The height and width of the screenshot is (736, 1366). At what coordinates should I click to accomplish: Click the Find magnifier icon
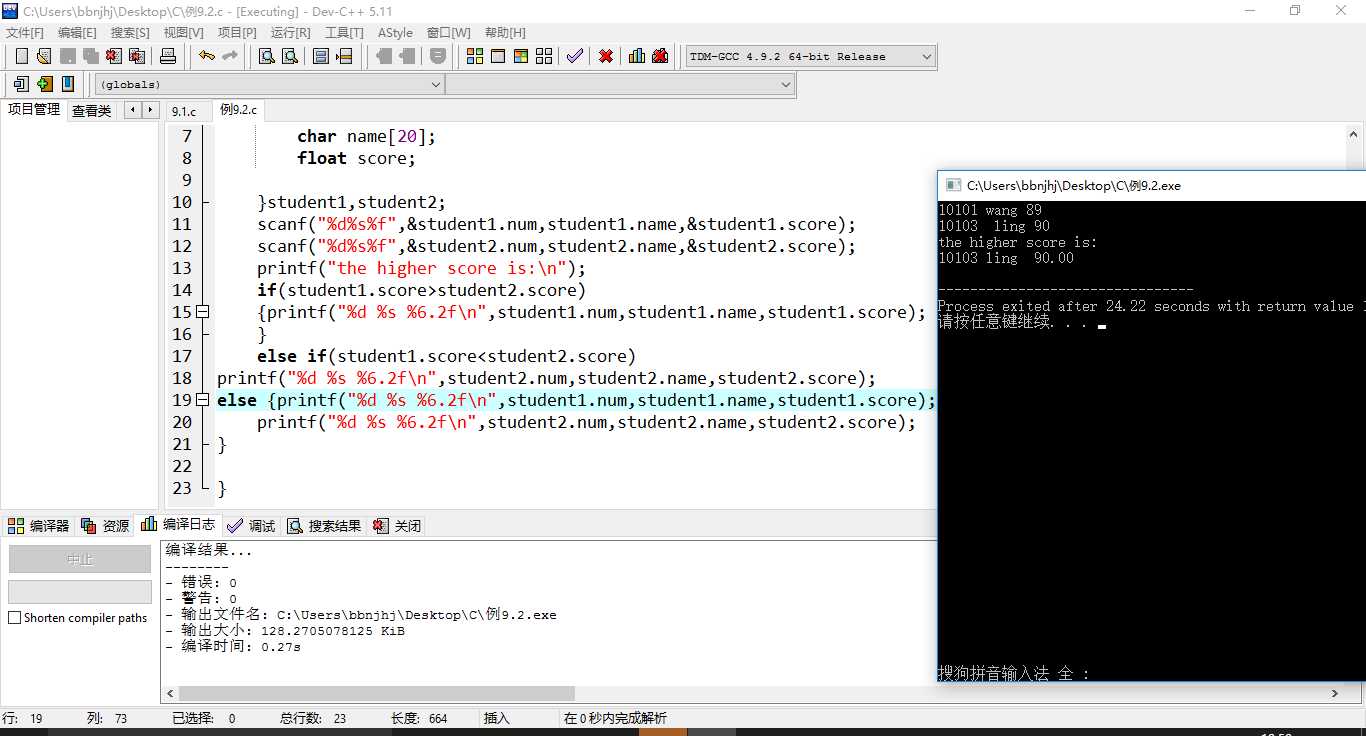(x=267, y=56)
